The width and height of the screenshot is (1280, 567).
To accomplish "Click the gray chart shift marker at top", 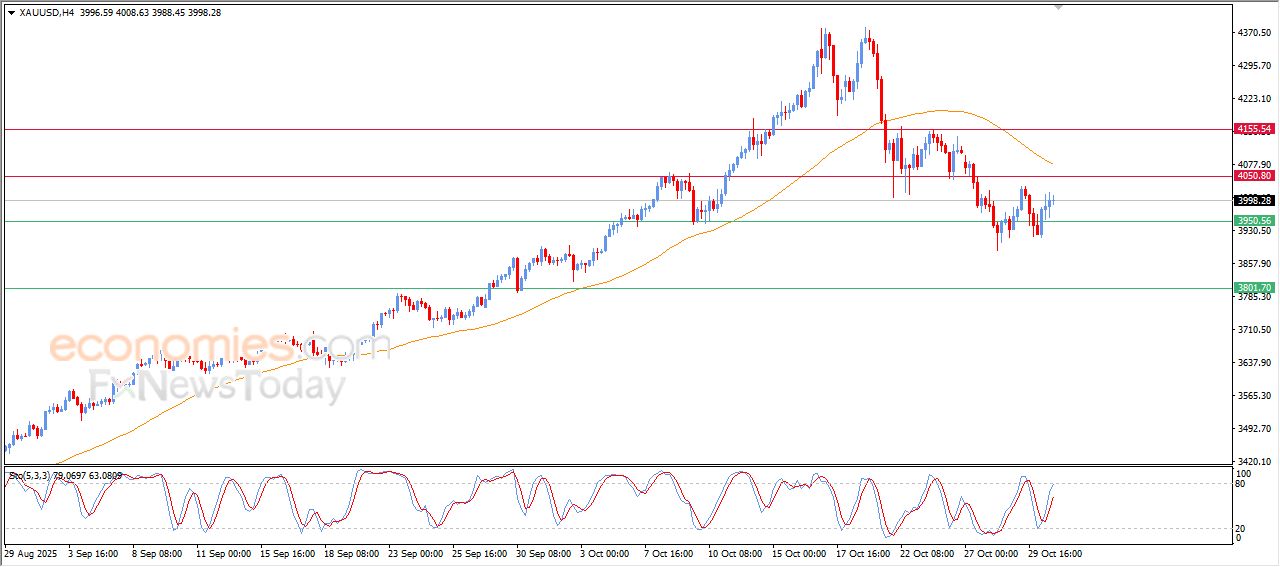I will pyautogui.click(x=1059, y=7).
